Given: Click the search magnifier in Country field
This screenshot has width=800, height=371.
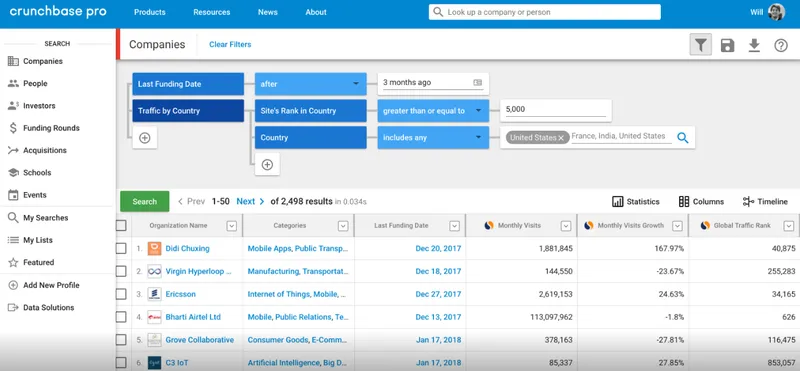Looking at the screenshot, I should (x=683, y=138).
